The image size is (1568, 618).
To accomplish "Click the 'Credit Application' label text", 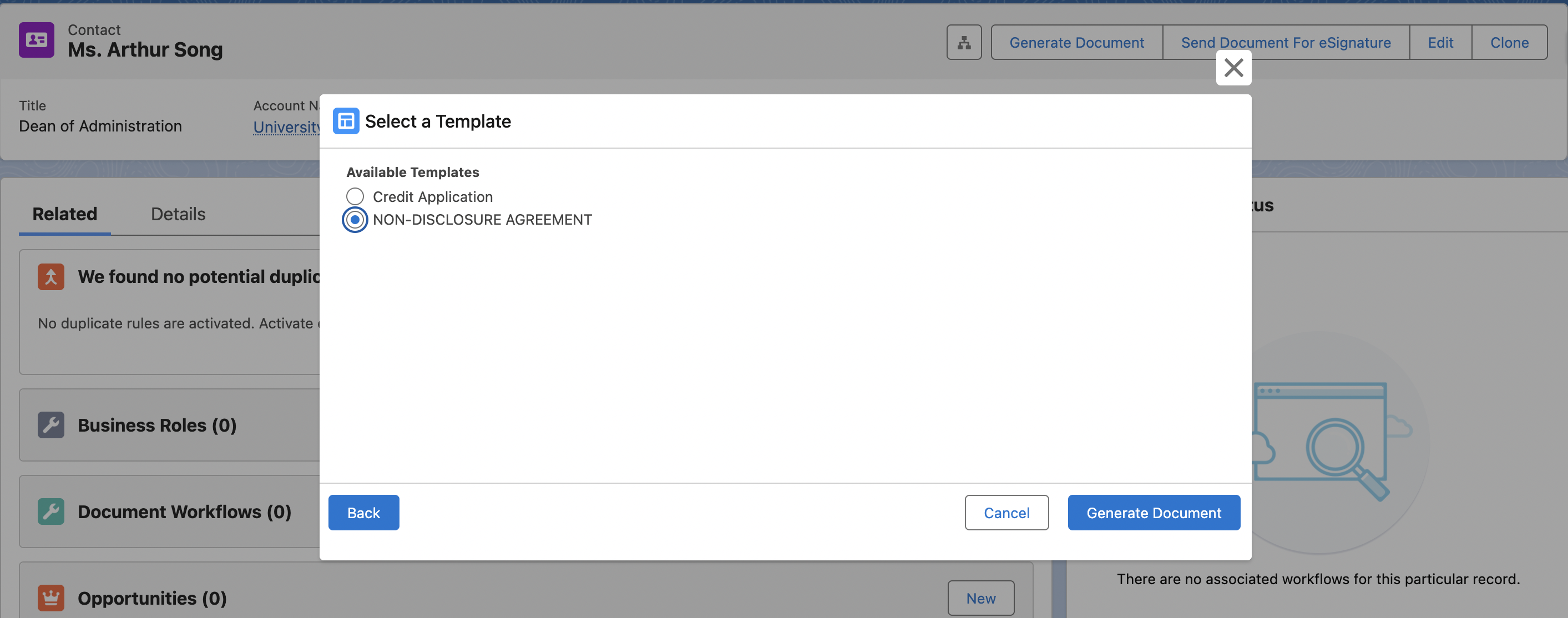I will point(433,197).
